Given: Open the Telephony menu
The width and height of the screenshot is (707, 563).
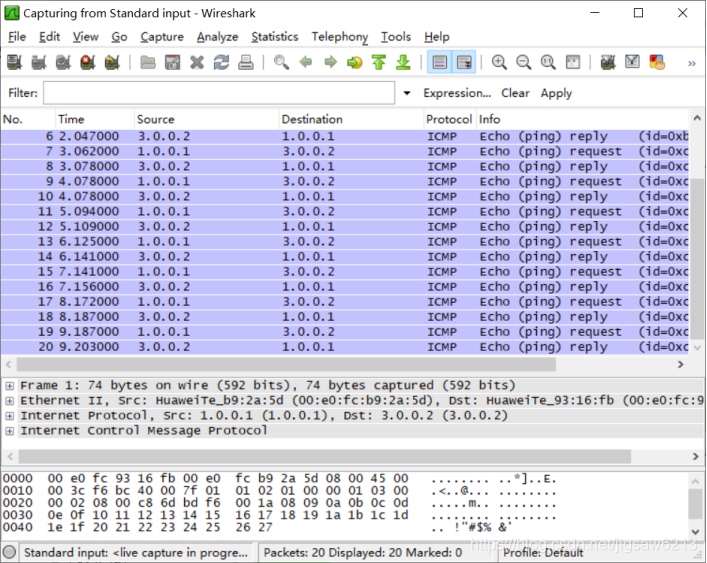Looking at the screenshot, I should coord(340,37).
